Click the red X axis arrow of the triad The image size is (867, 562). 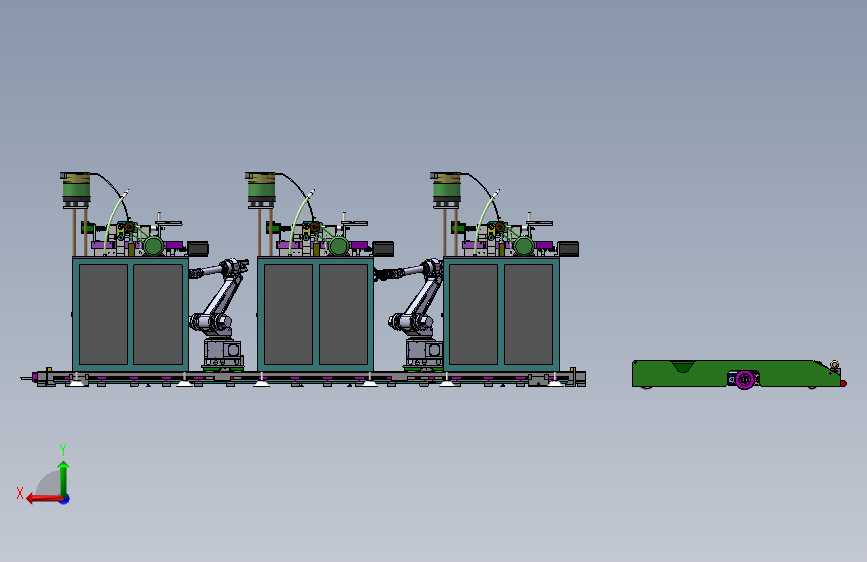[x=44, y=498]
